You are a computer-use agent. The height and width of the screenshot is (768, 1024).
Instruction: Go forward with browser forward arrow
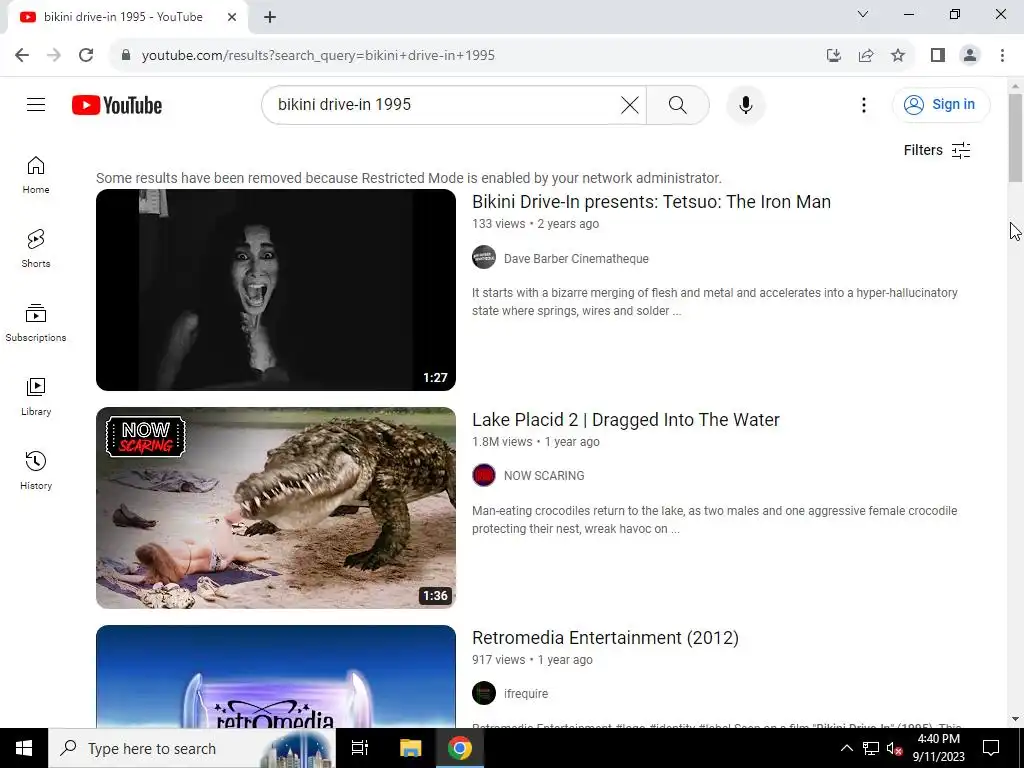pos(54,55)
